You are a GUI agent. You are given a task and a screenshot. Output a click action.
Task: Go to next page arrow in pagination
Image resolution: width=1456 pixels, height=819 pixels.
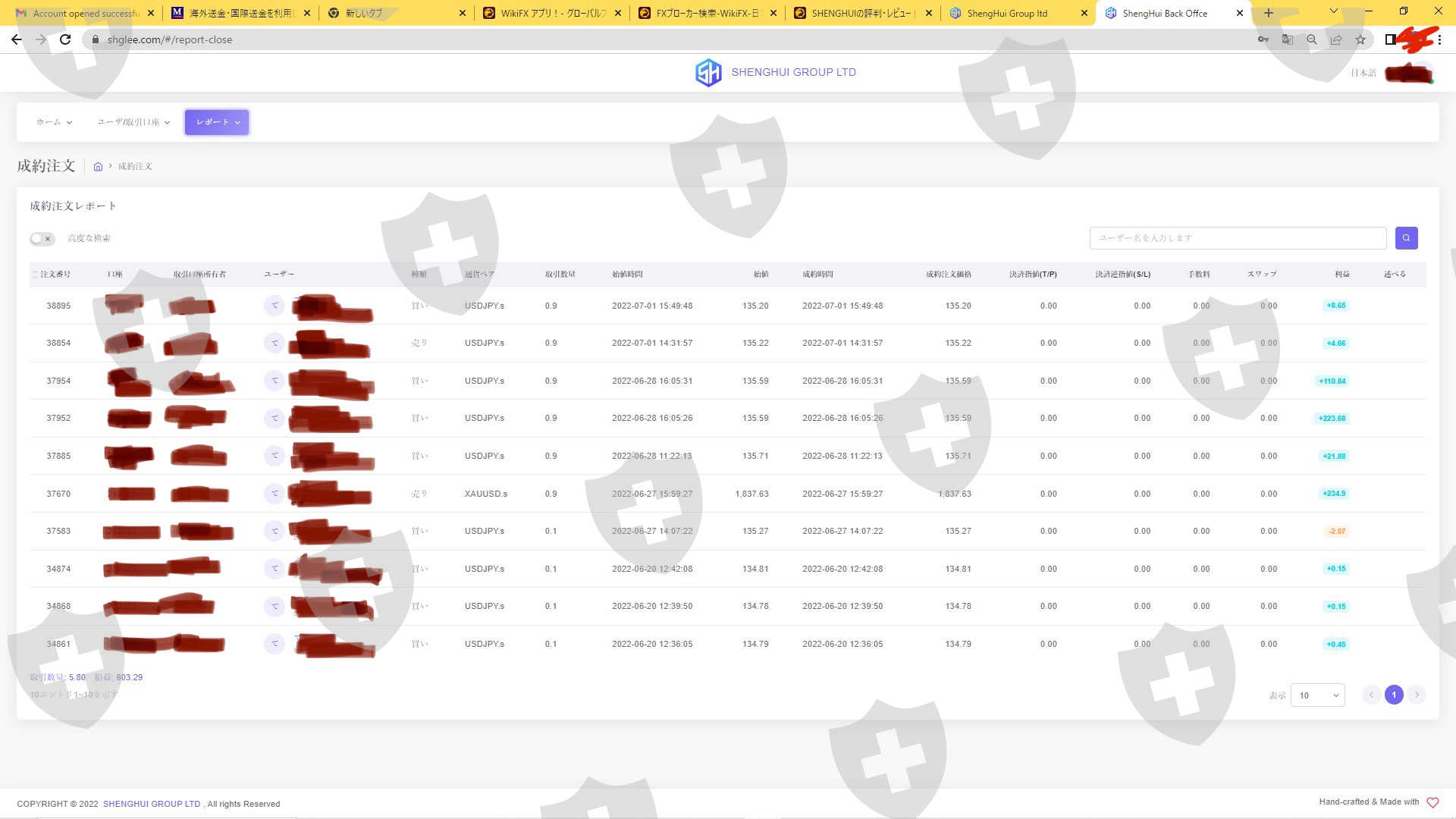(x=1416, y=695)
